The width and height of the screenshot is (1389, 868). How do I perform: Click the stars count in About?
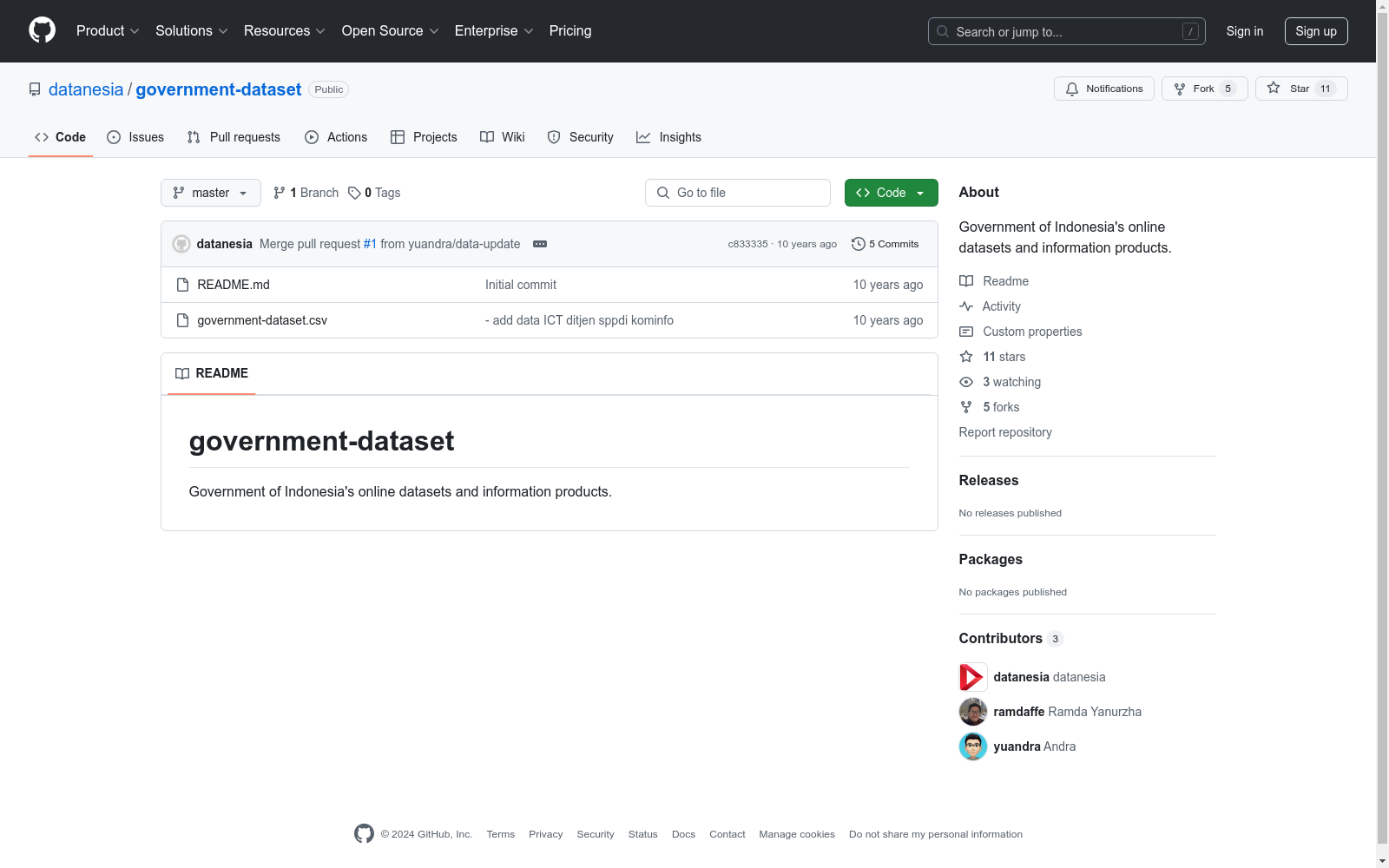pos(1004,357)
